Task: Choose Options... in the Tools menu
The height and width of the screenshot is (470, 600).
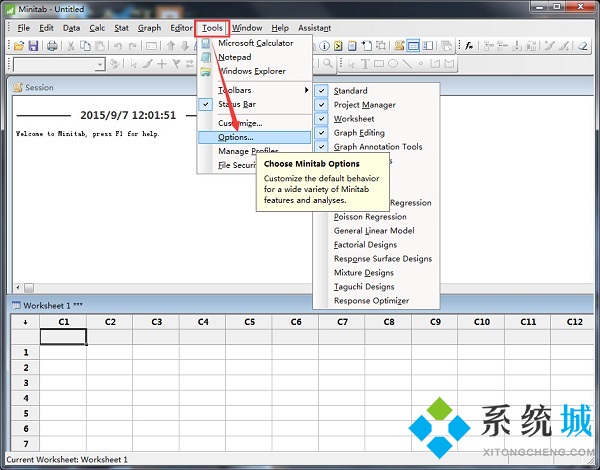Action: 236,137
